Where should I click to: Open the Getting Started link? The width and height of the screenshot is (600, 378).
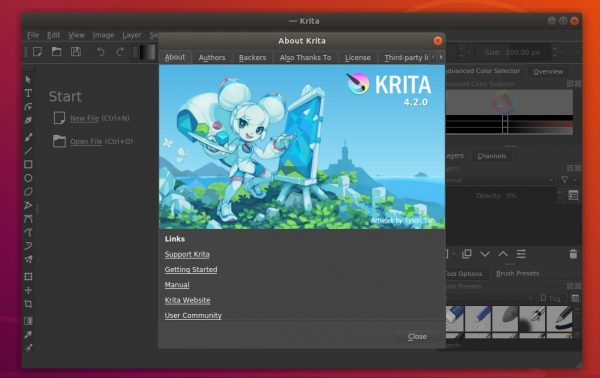[191, 270]
